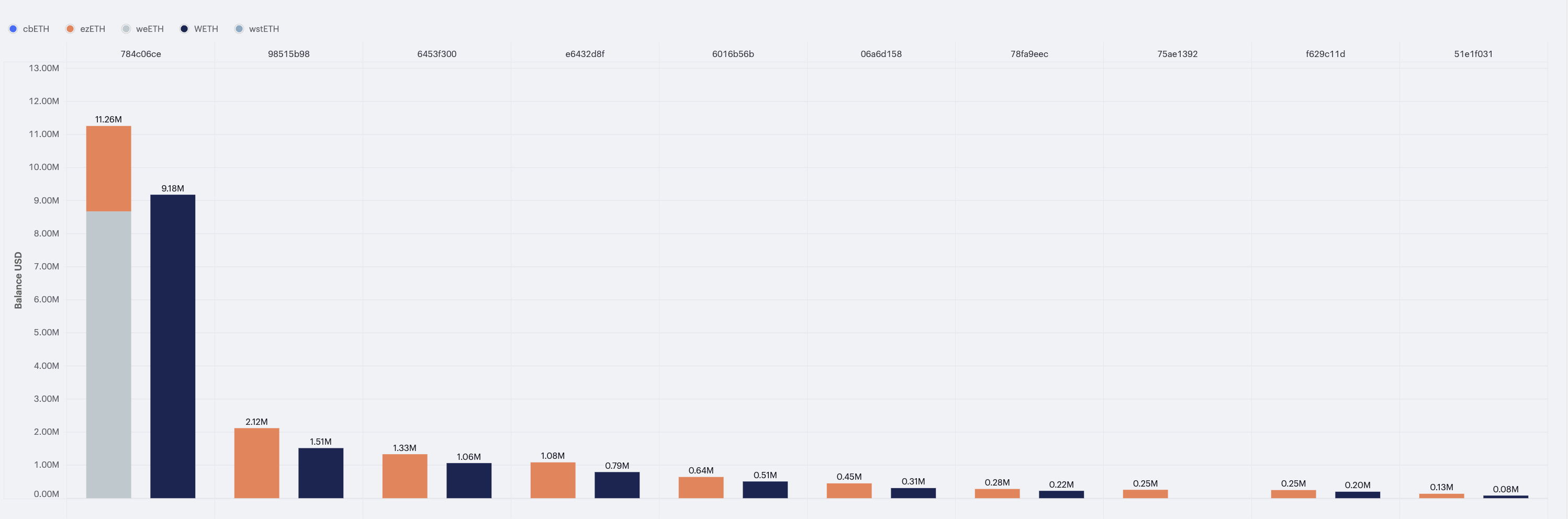Click the 1.06M dark navy bar
1568x519 pixels.
(469, 480)
